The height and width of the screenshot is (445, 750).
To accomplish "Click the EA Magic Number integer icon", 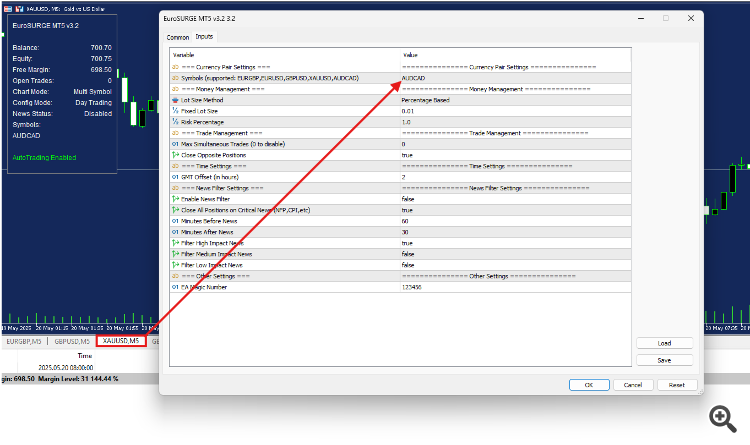I will pos(175,287).
